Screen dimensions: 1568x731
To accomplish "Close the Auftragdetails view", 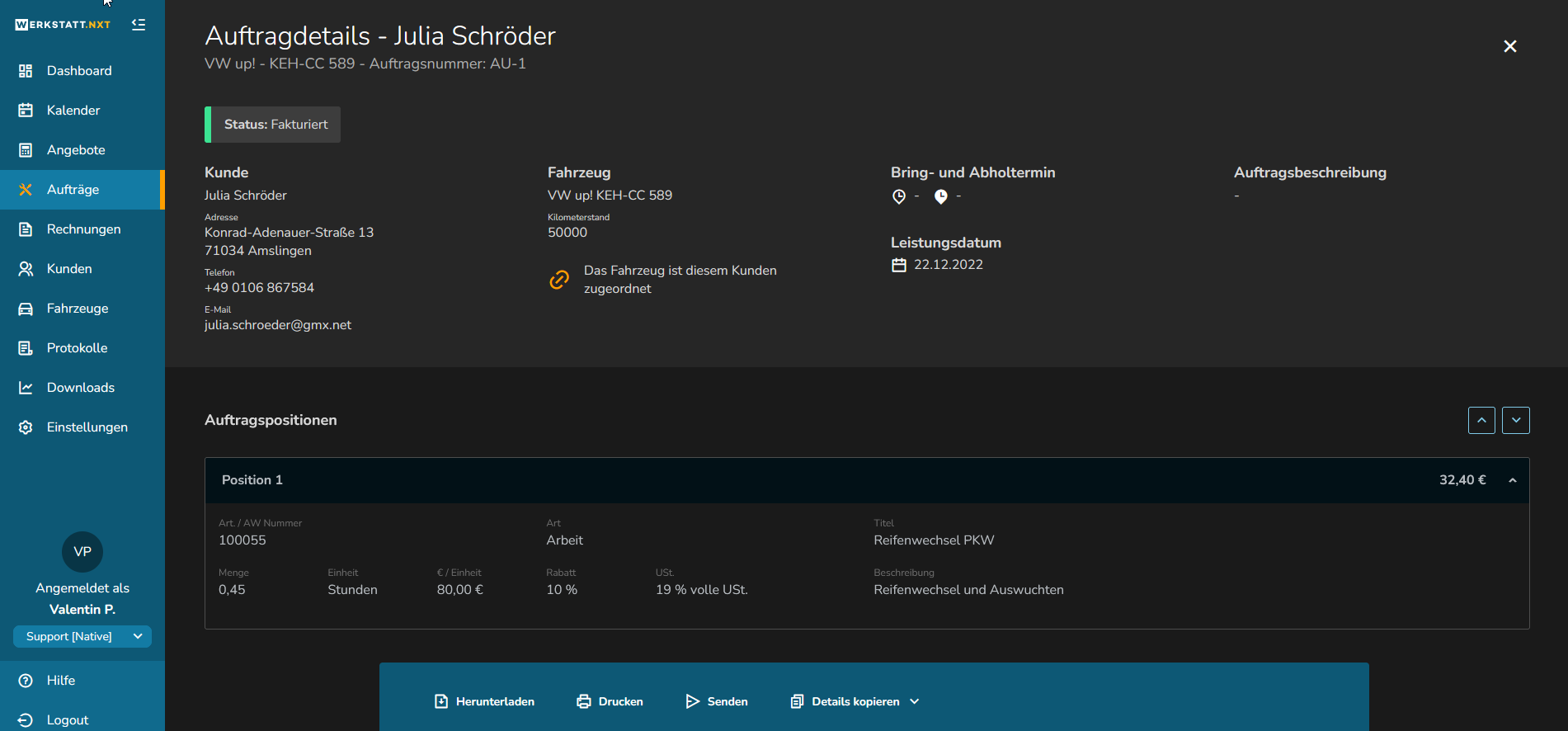I will 1510,46.
